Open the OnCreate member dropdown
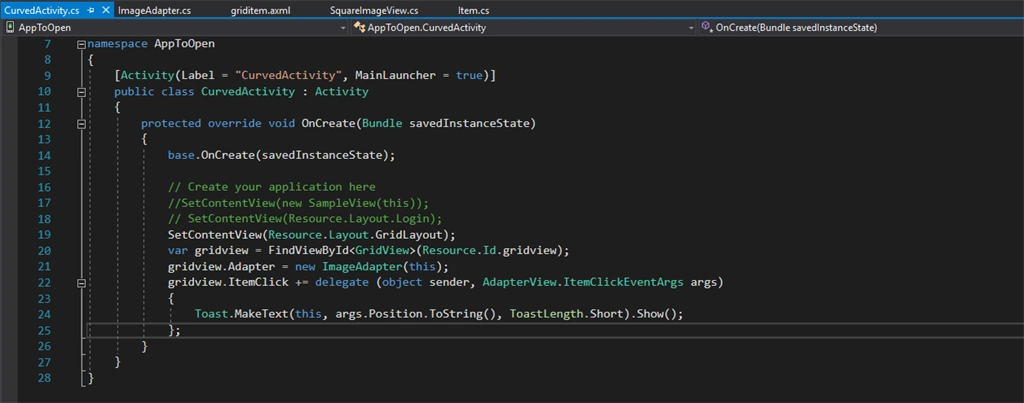 (x=860, y=28)
